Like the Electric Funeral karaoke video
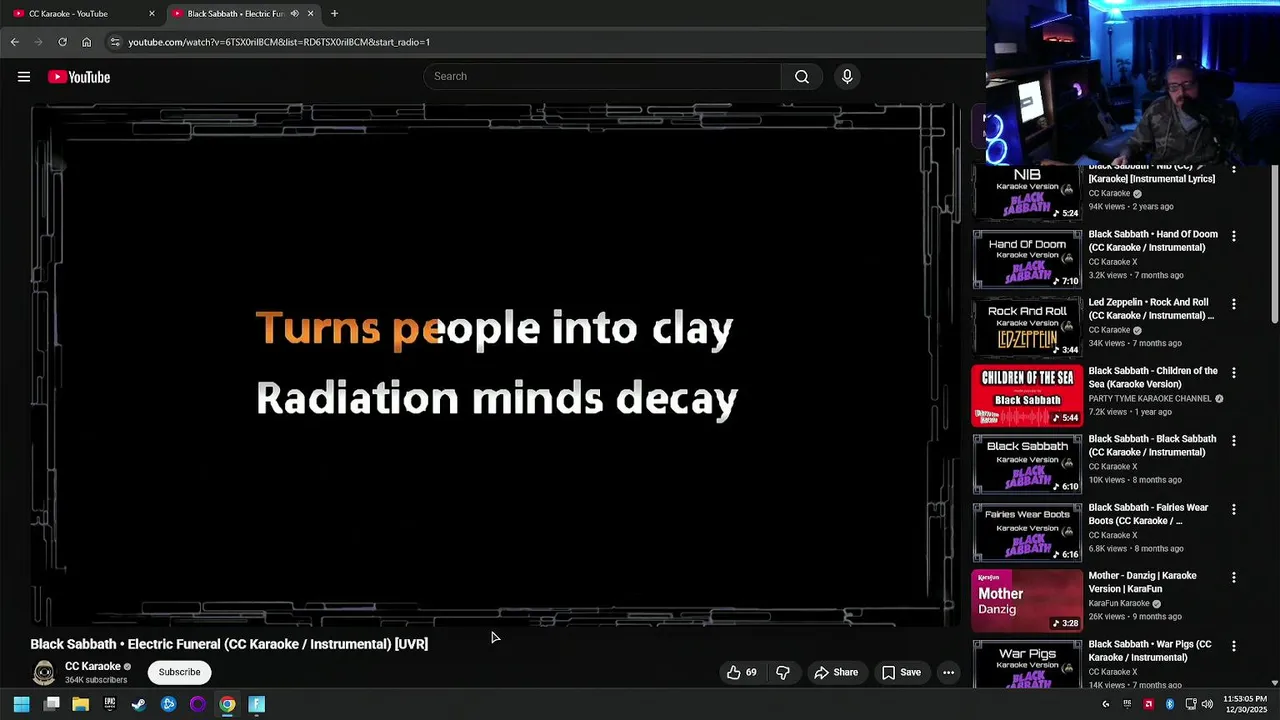Image resolution: width=1280 pixels, height=720 pixels. (x=741, y=672)
